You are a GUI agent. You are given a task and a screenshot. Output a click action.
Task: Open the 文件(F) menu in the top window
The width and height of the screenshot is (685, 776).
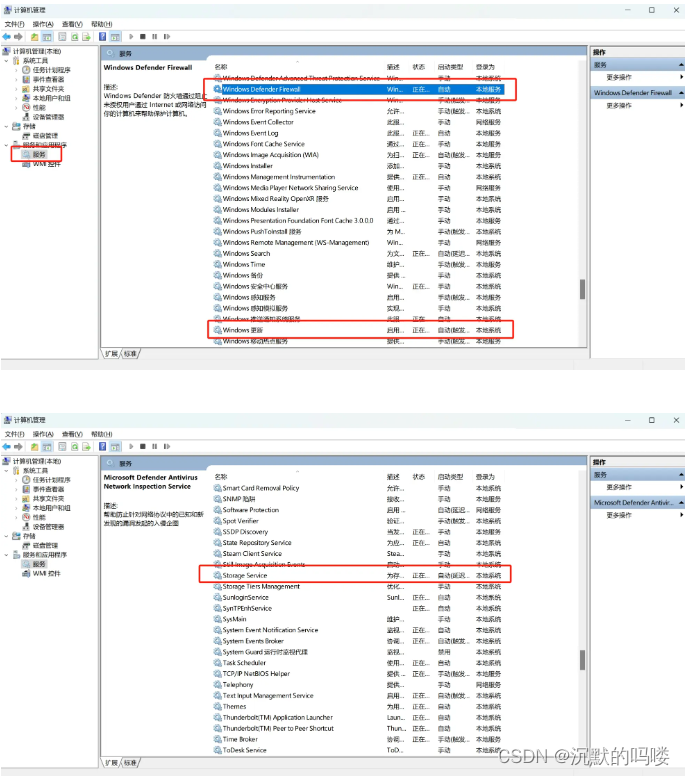click(14, 24)
